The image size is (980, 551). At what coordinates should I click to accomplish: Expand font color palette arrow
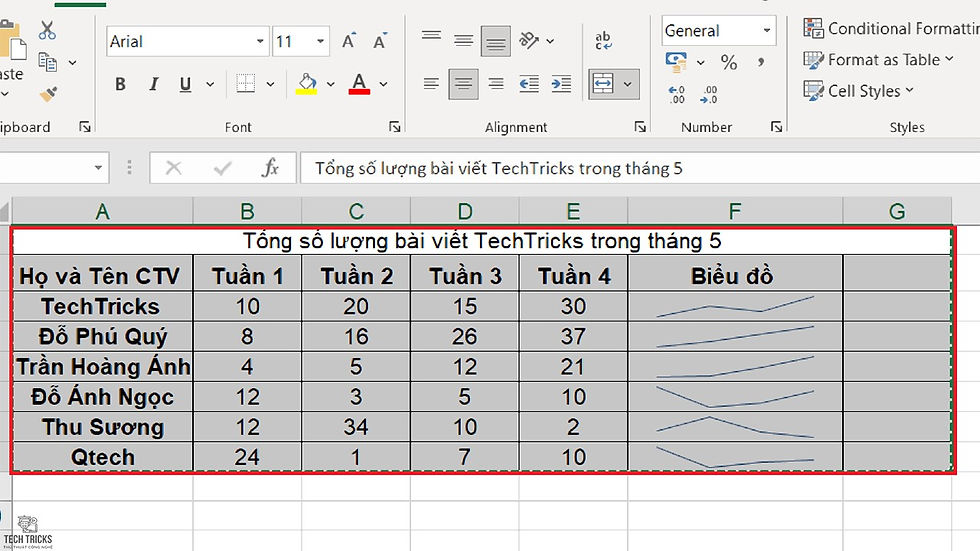coord(383,84)
